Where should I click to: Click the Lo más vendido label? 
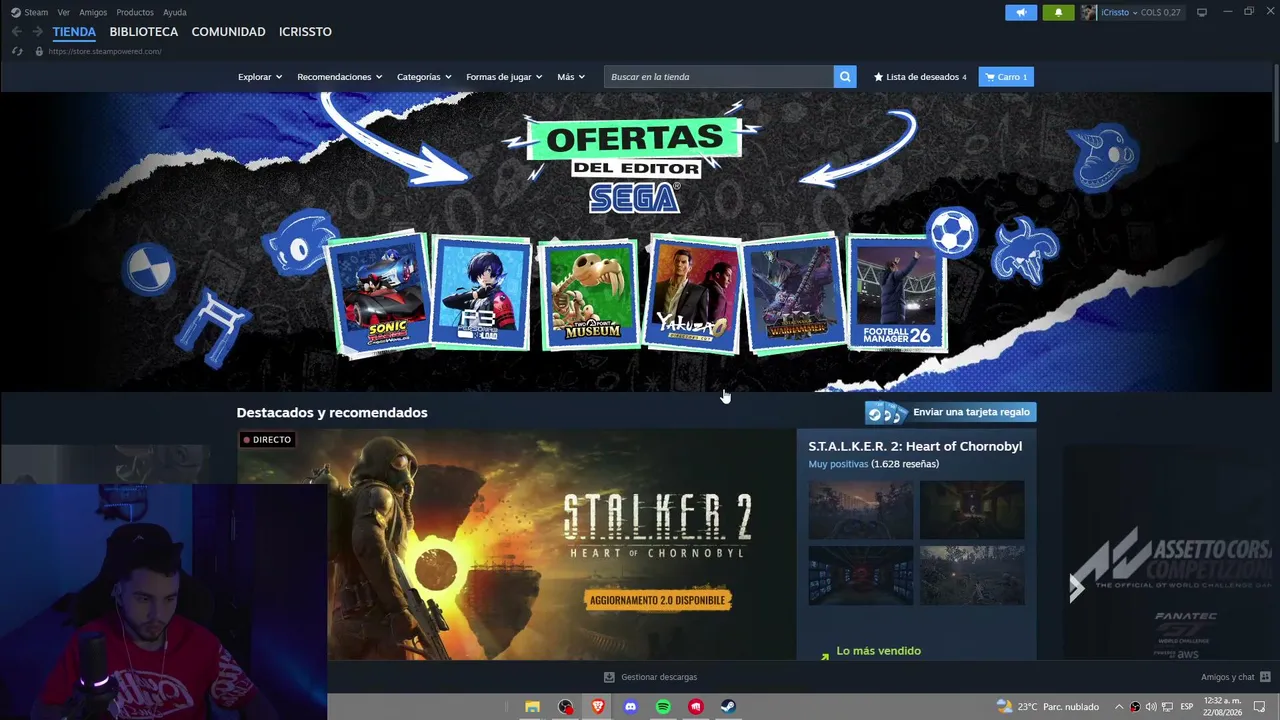[x=878, y=651]
